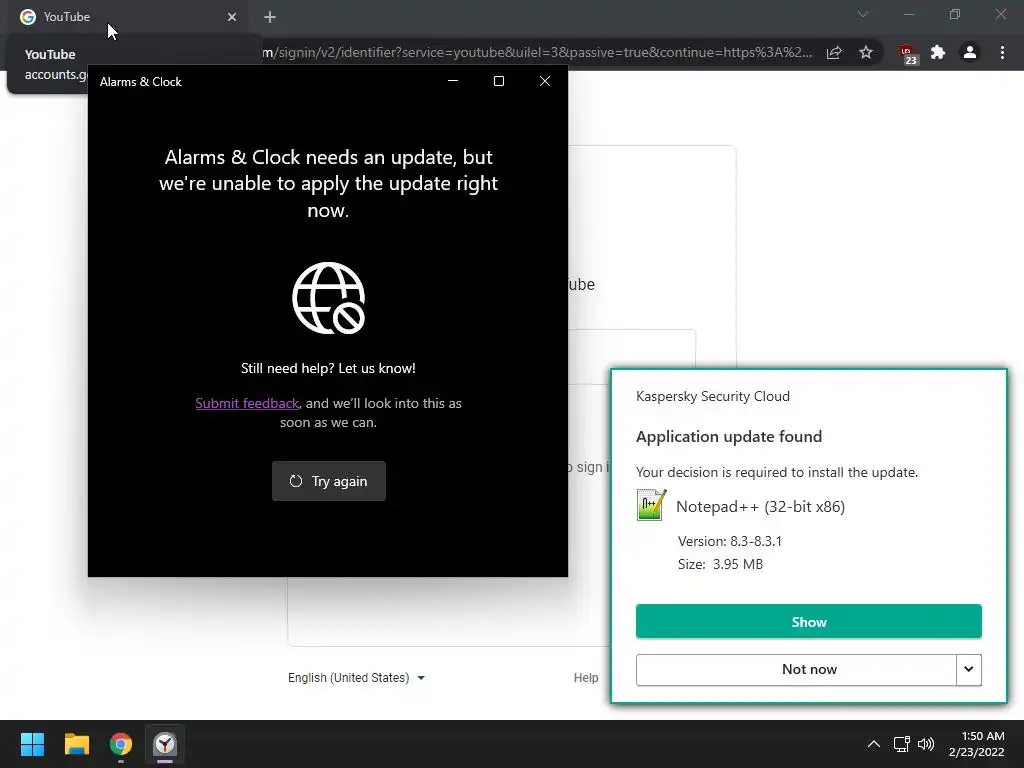The image size is (1024, 768).
Task: Click the Chrome address bar URL
Action: pyautogui.click(x=537, y=52)
